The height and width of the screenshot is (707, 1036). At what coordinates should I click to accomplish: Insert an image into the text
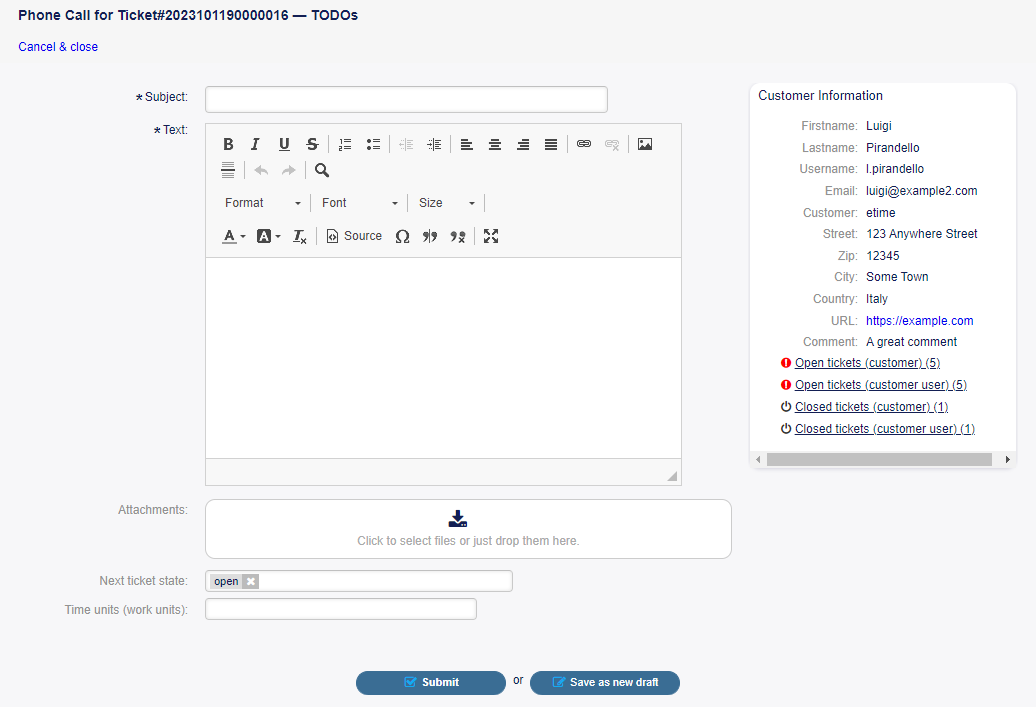pyautogui.click(x=645, y=144)
